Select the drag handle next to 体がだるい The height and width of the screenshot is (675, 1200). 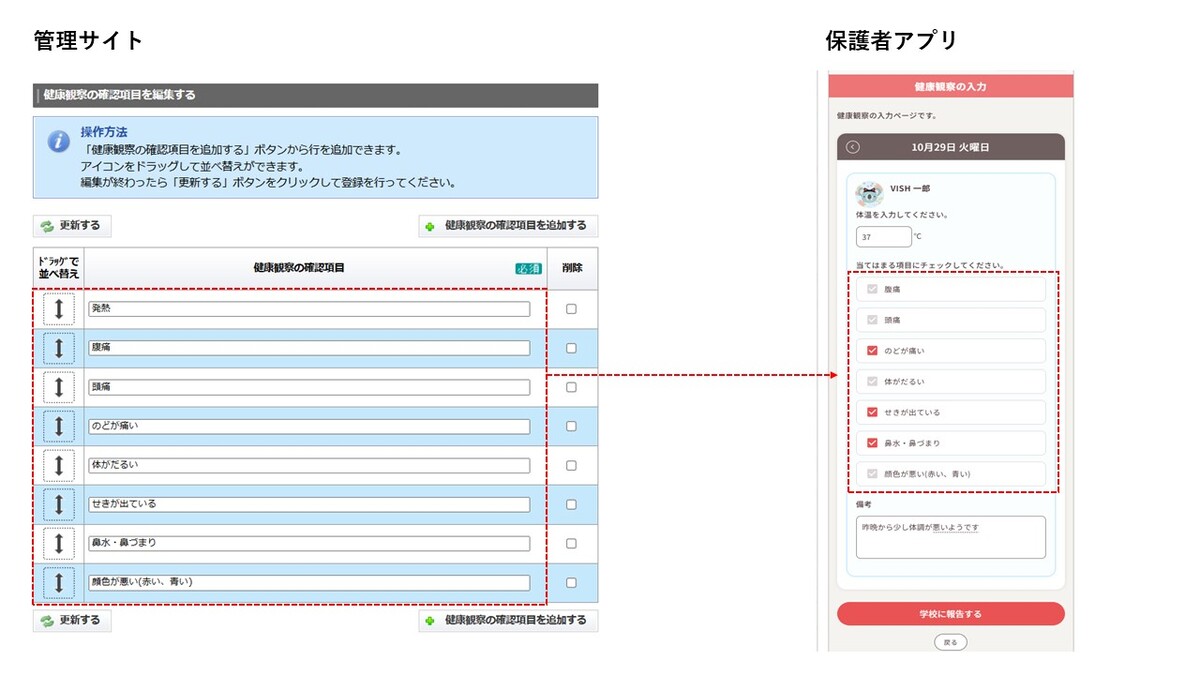[x=59, y=465]
